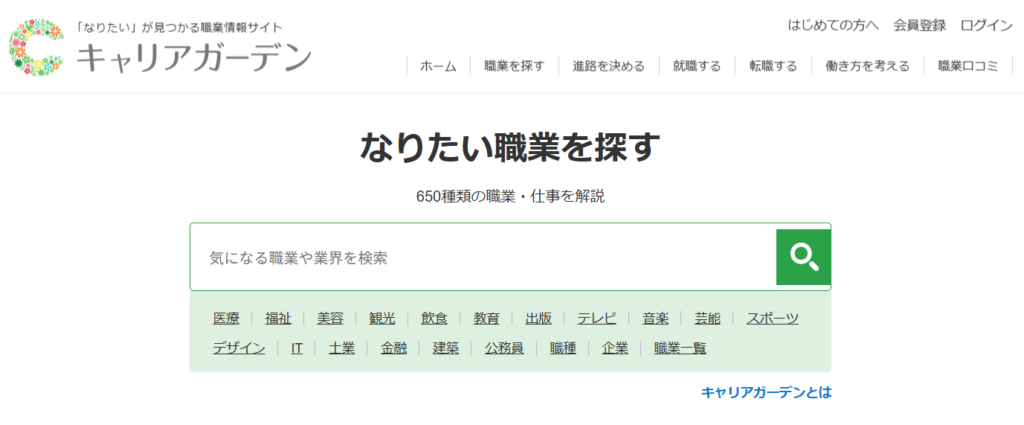Click the 650種類の職業・仕事を解説 text

click(510, 197)
